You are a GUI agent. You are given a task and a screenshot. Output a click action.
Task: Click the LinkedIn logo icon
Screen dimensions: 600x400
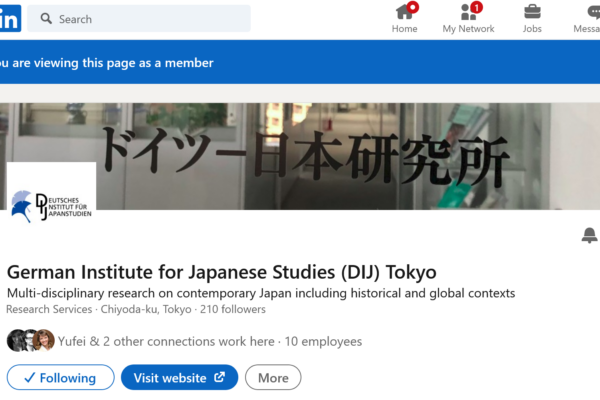(x=10, y=18)
